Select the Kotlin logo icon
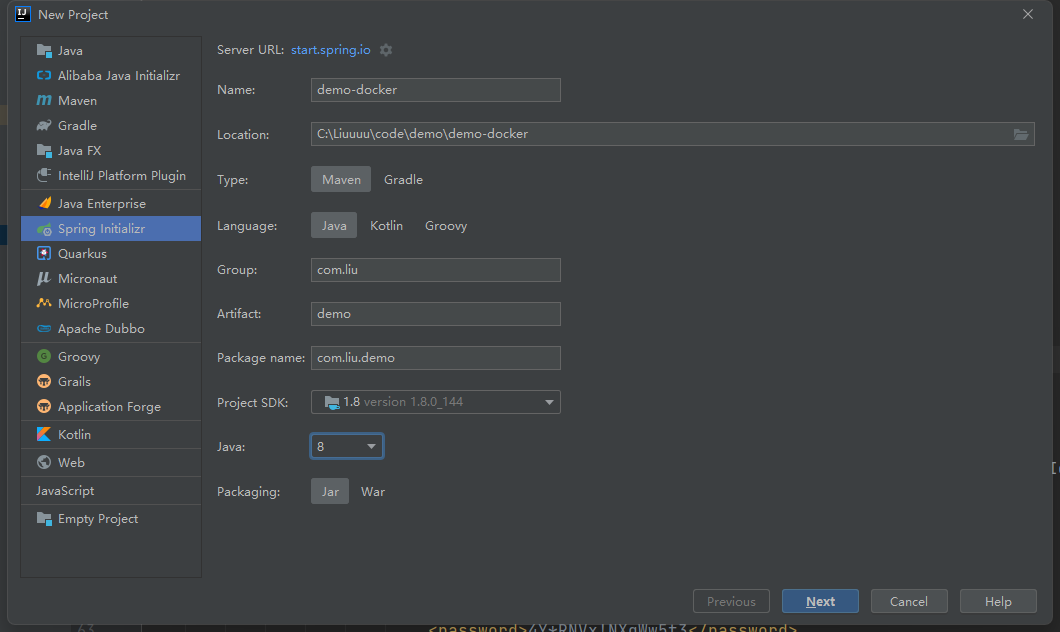1060x632 pixels. point(44,435)
